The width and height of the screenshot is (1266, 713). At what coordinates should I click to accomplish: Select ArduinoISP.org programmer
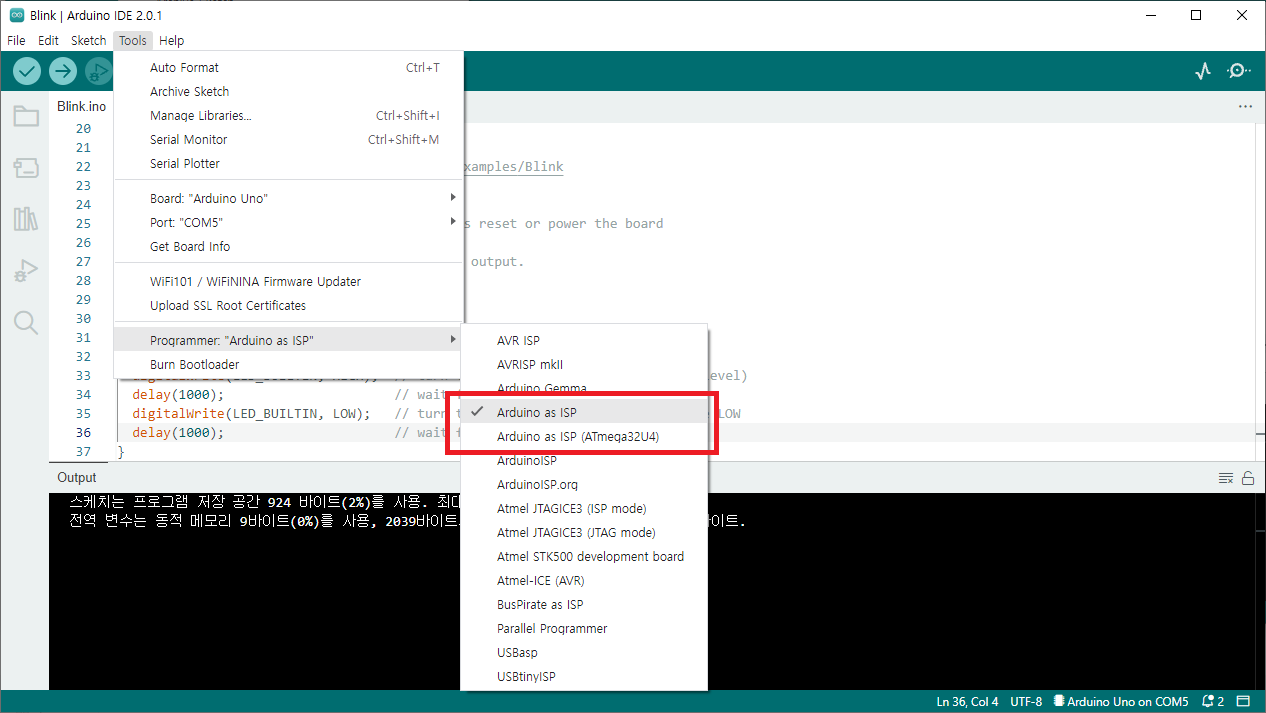(x=584, y=485)
